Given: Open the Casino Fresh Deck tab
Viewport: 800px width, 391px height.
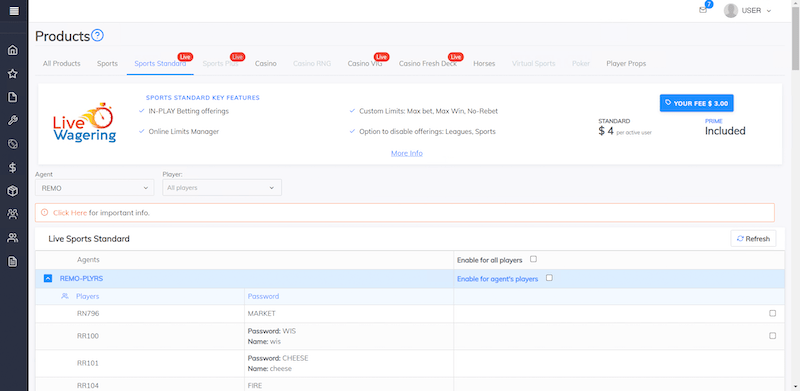Looking at the screenshot, I should [428, 64].
